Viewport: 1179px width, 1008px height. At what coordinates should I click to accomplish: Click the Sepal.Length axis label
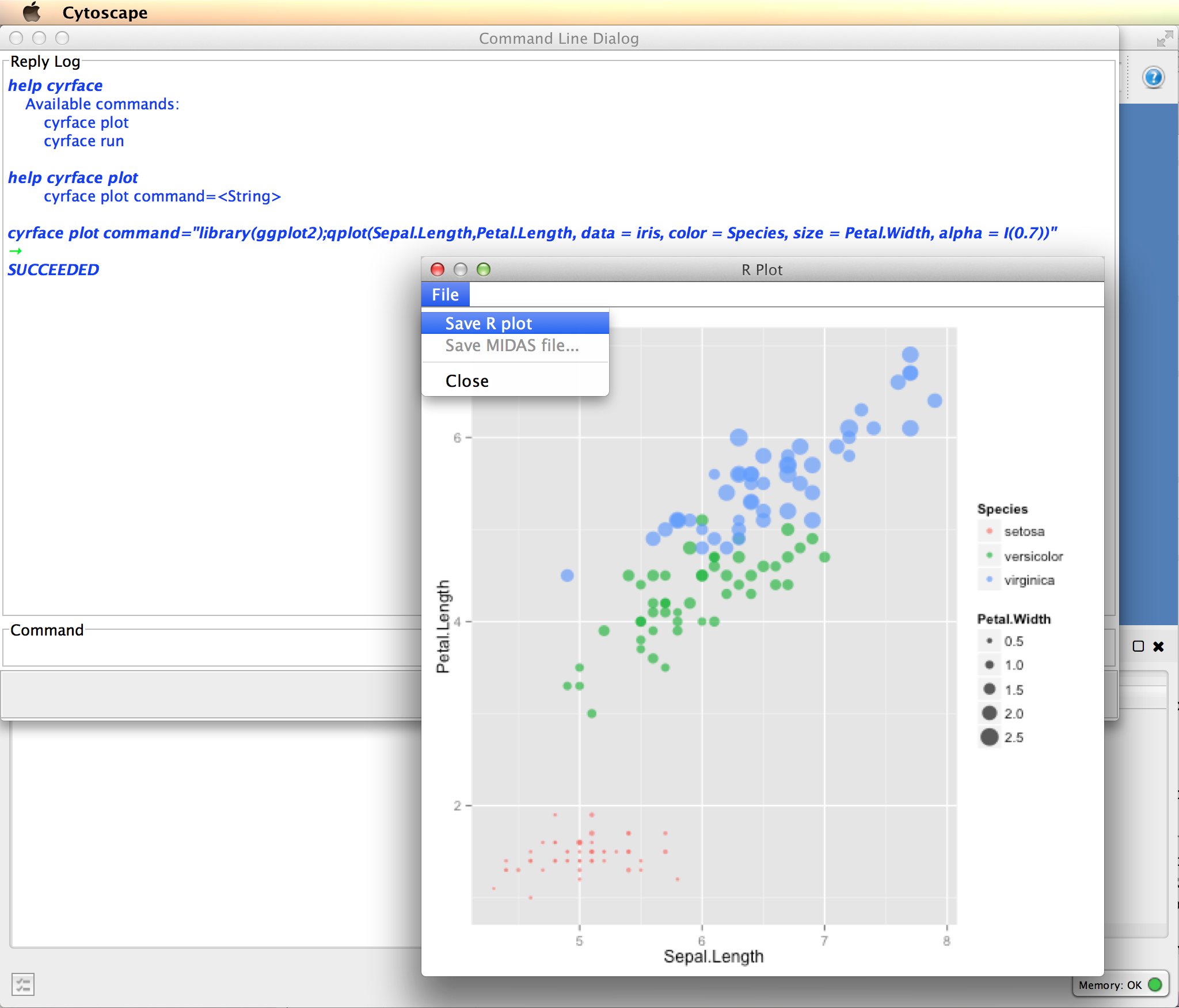pyautogui.click(x=713, y=956)
